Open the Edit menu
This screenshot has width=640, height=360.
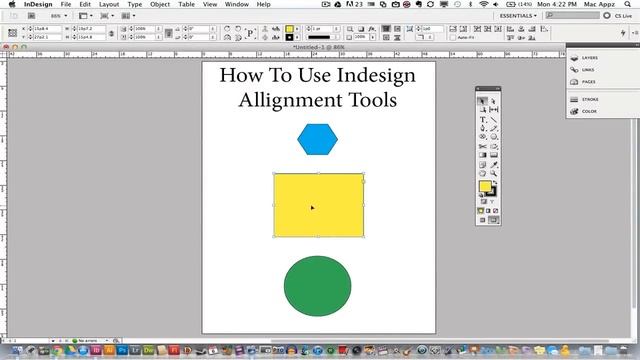85,4
